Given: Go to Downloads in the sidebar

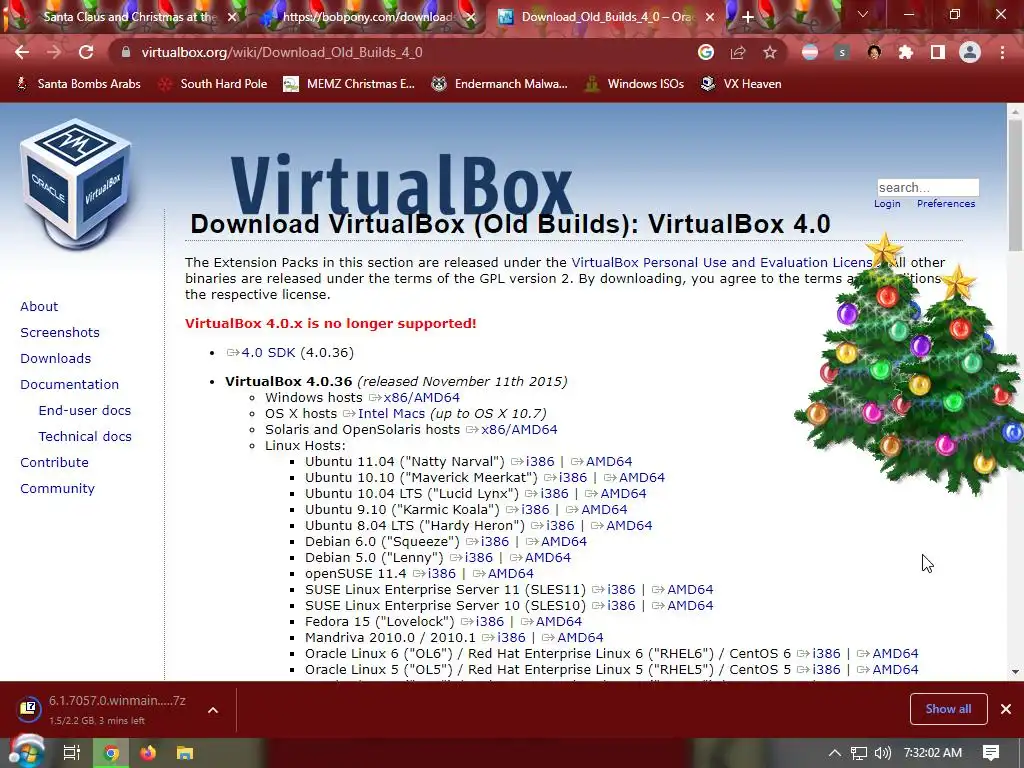Looking at the screenshot, I should pos(56,359).
